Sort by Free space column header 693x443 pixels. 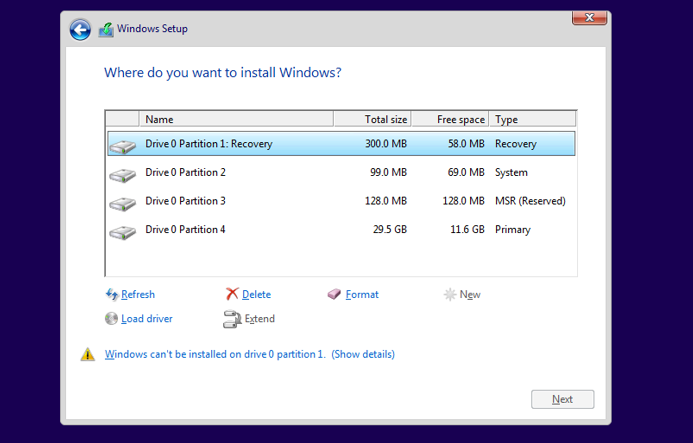tap(450, 119)
